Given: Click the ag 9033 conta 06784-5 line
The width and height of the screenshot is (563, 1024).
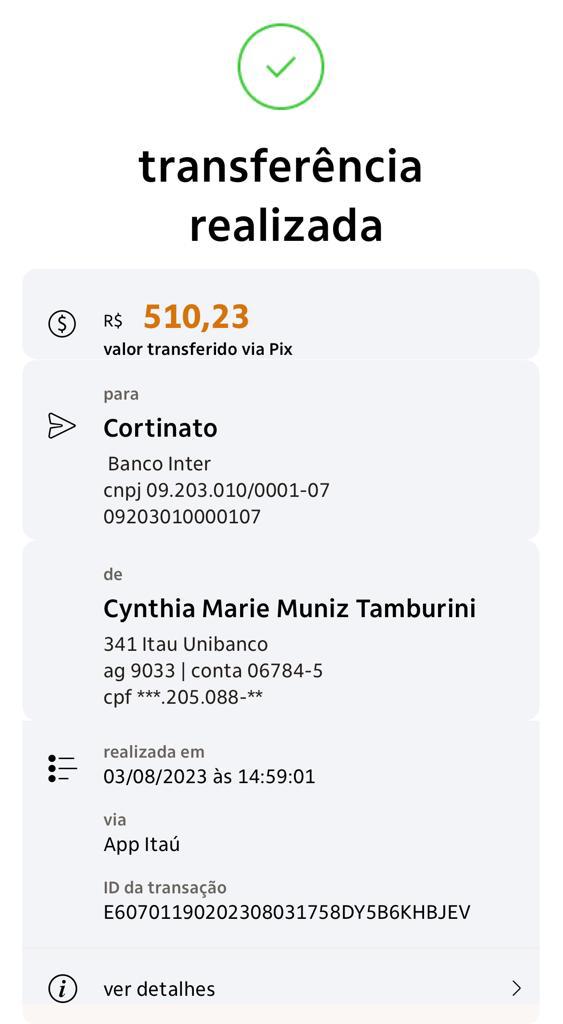Looking at the screenshot, I should (x=213, y=671).
